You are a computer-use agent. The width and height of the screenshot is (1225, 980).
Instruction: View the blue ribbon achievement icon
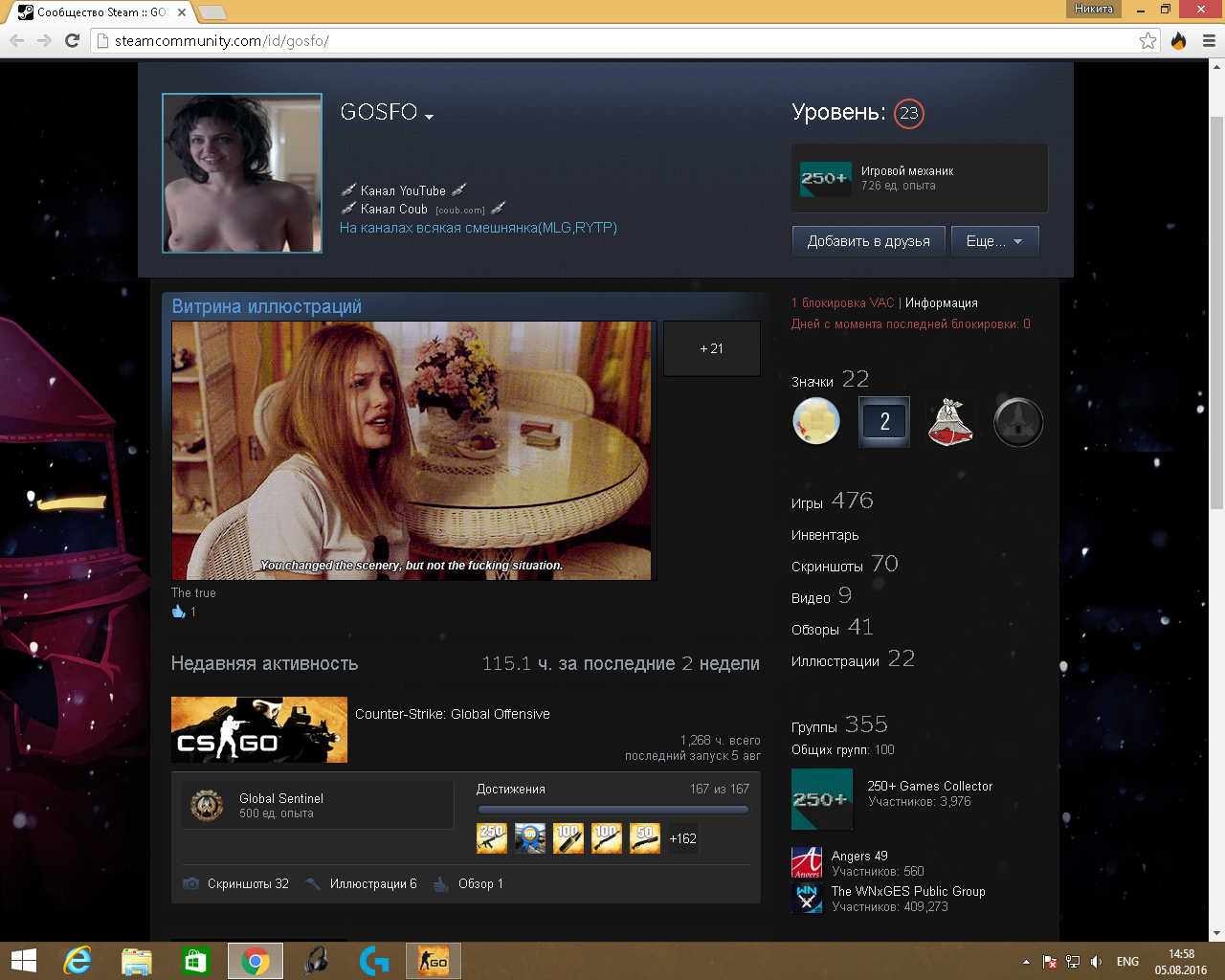point(530,838)
